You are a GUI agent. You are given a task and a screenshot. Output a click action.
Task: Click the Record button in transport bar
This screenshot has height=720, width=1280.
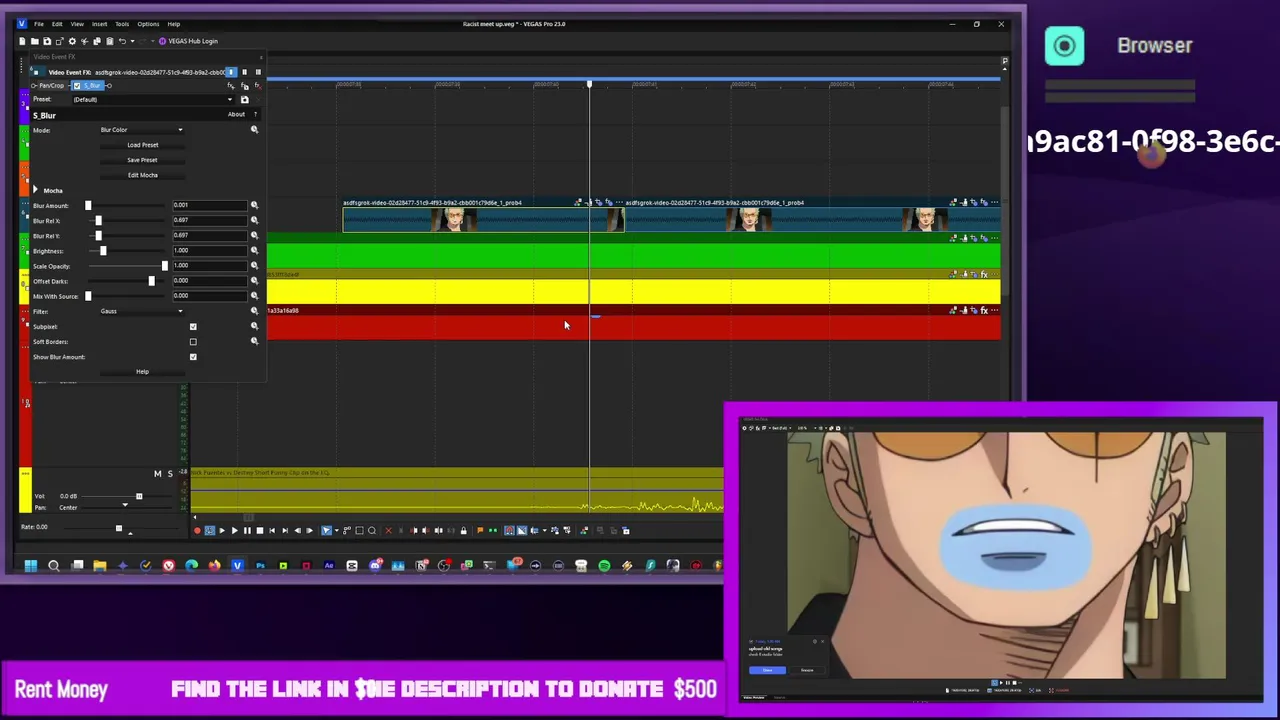[x=197, y=530]
